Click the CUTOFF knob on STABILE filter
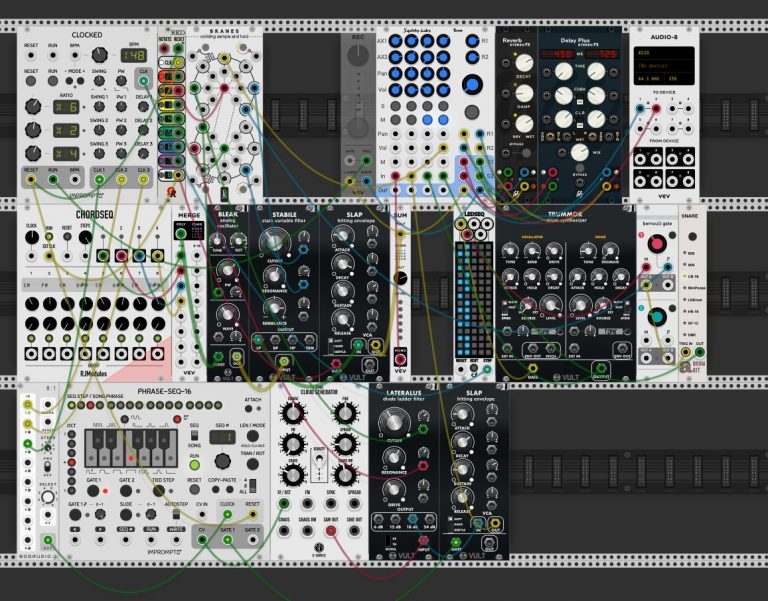 pos(273,241)
